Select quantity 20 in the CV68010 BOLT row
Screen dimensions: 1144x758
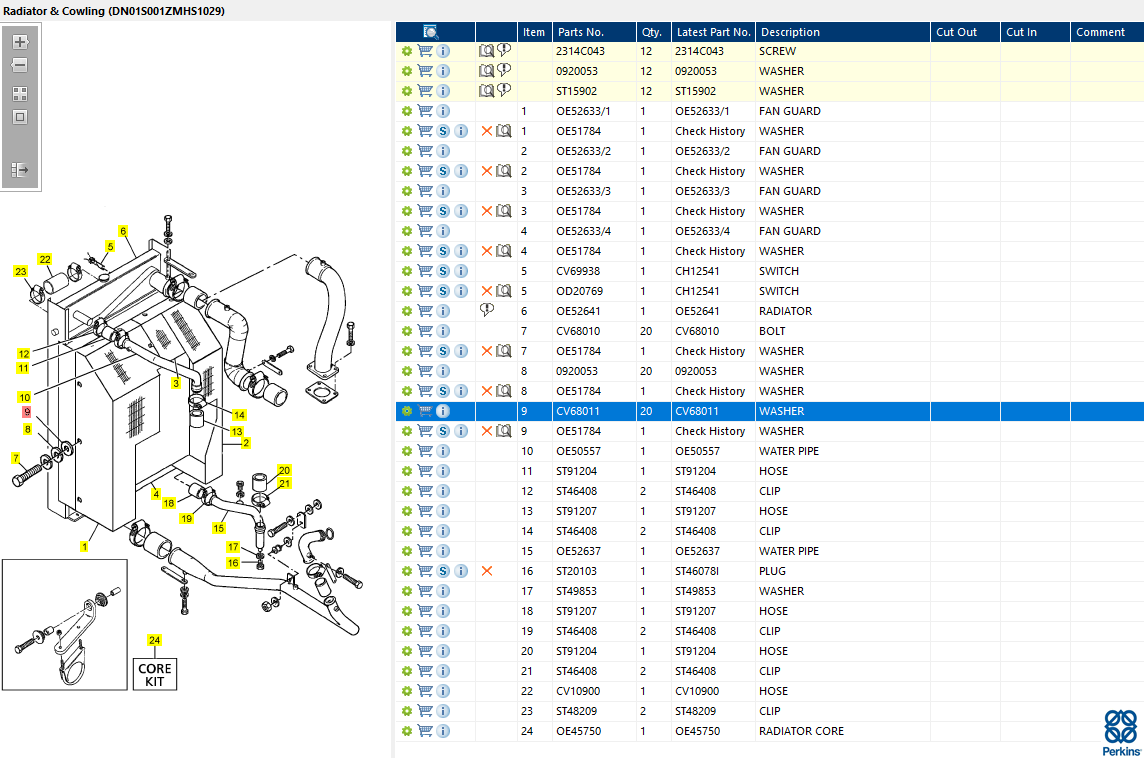point(646,331)
